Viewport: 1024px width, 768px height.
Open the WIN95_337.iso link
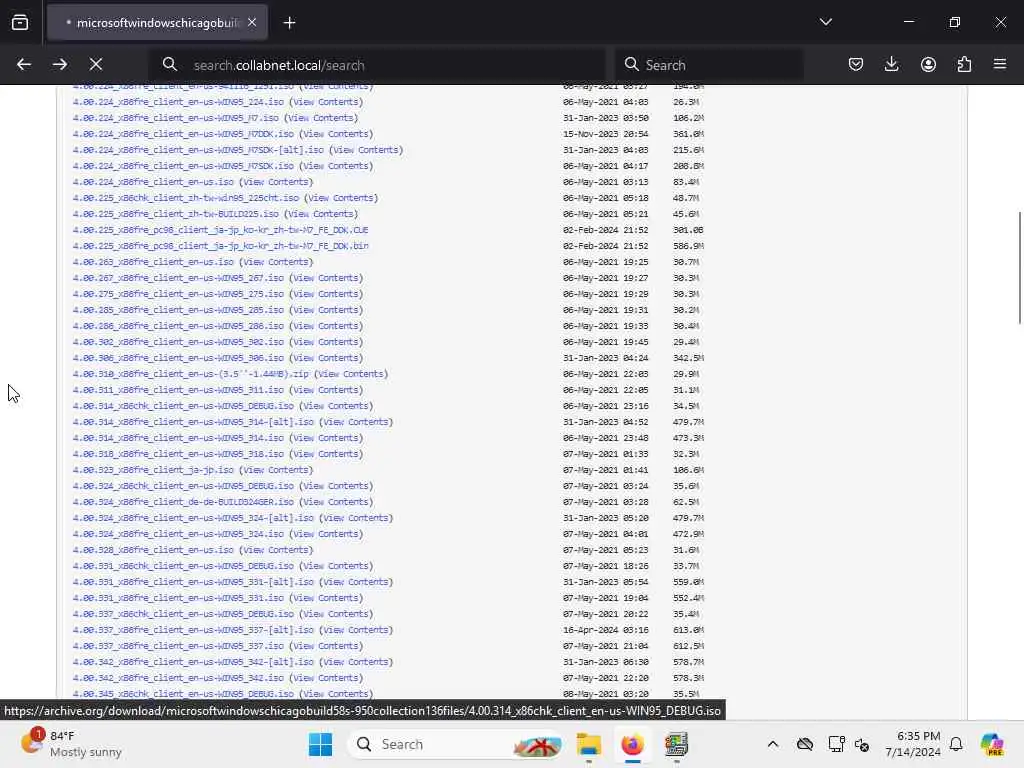[178, 646]
